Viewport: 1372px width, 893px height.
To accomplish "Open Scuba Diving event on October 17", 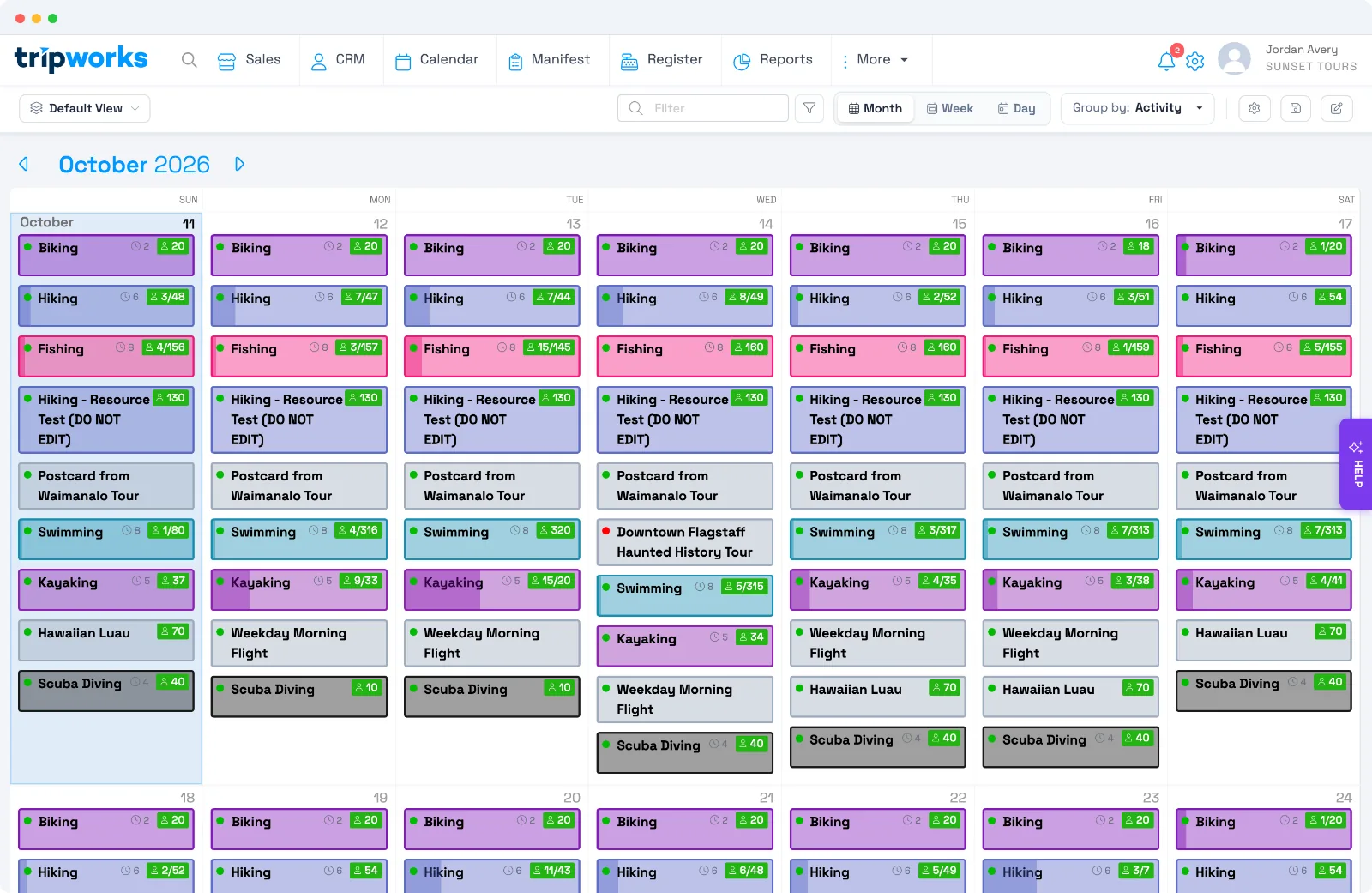I will click(1264, 691).
